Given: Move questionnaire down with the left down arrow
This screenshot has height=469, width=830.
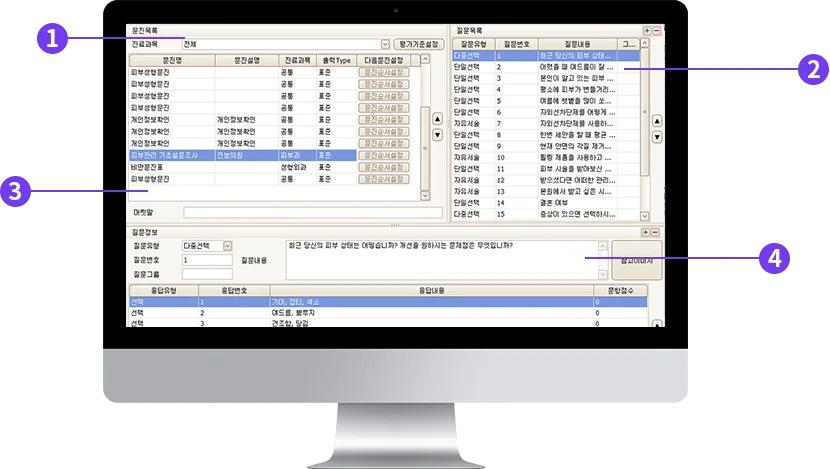Looking at the screenshot, I should click(437, 135).
